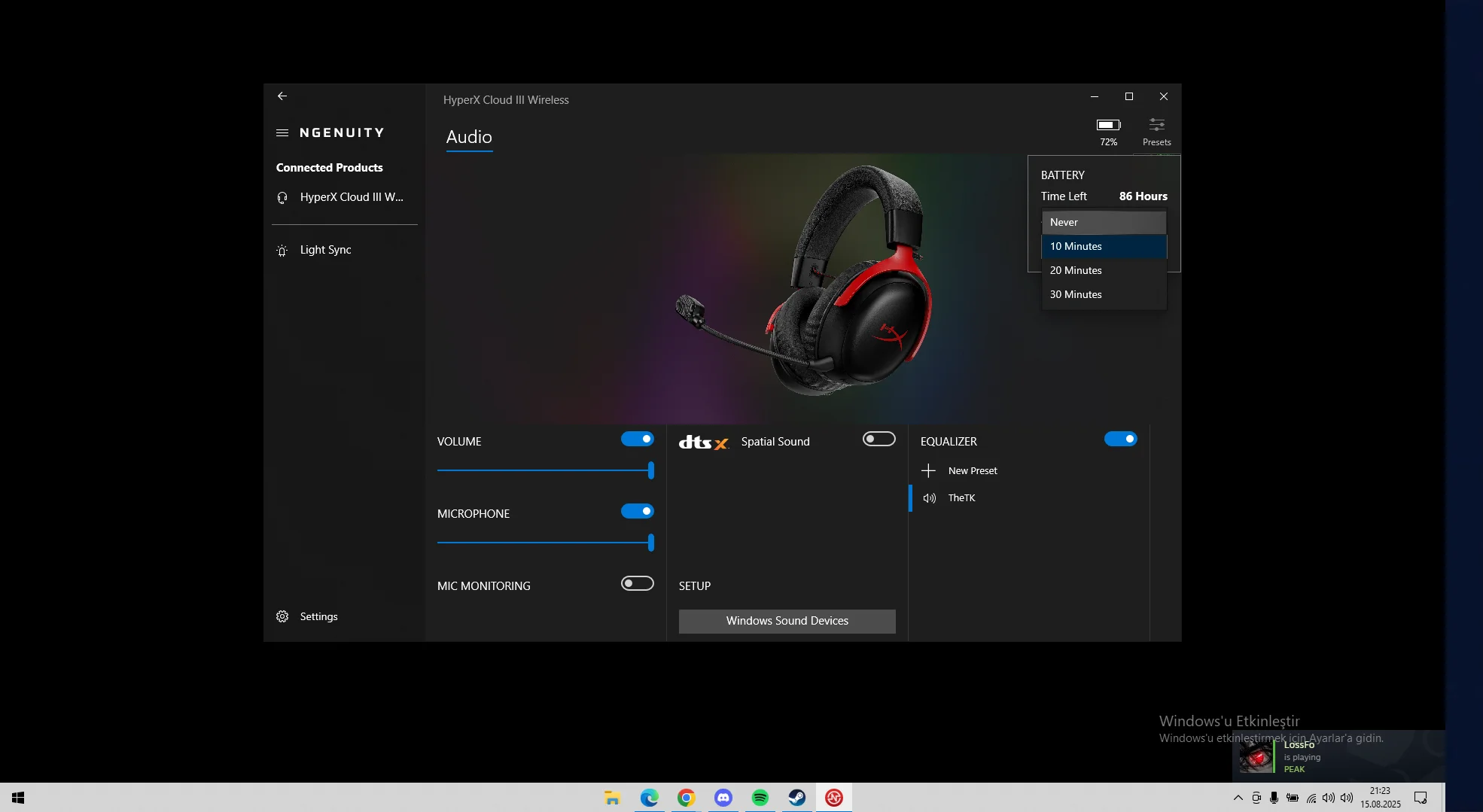The image size is (1483, 812).
Task: Select the TheTK equalizer preset
Action: pyautogui.click(x=1028, y=498)
